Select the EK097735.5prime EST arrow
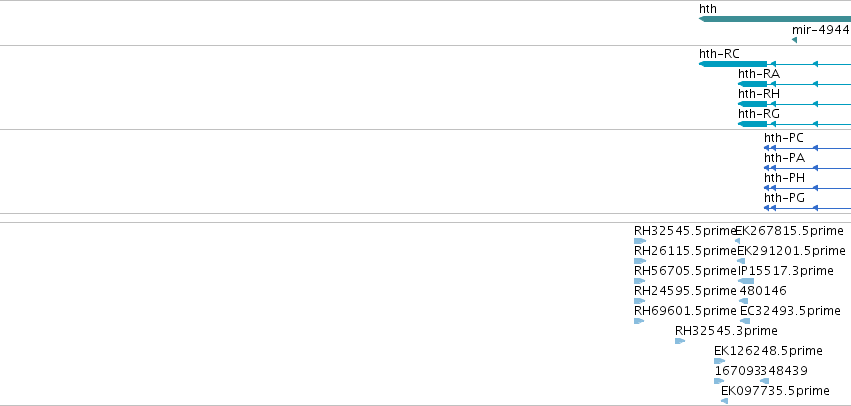 (x=725, y=401)
